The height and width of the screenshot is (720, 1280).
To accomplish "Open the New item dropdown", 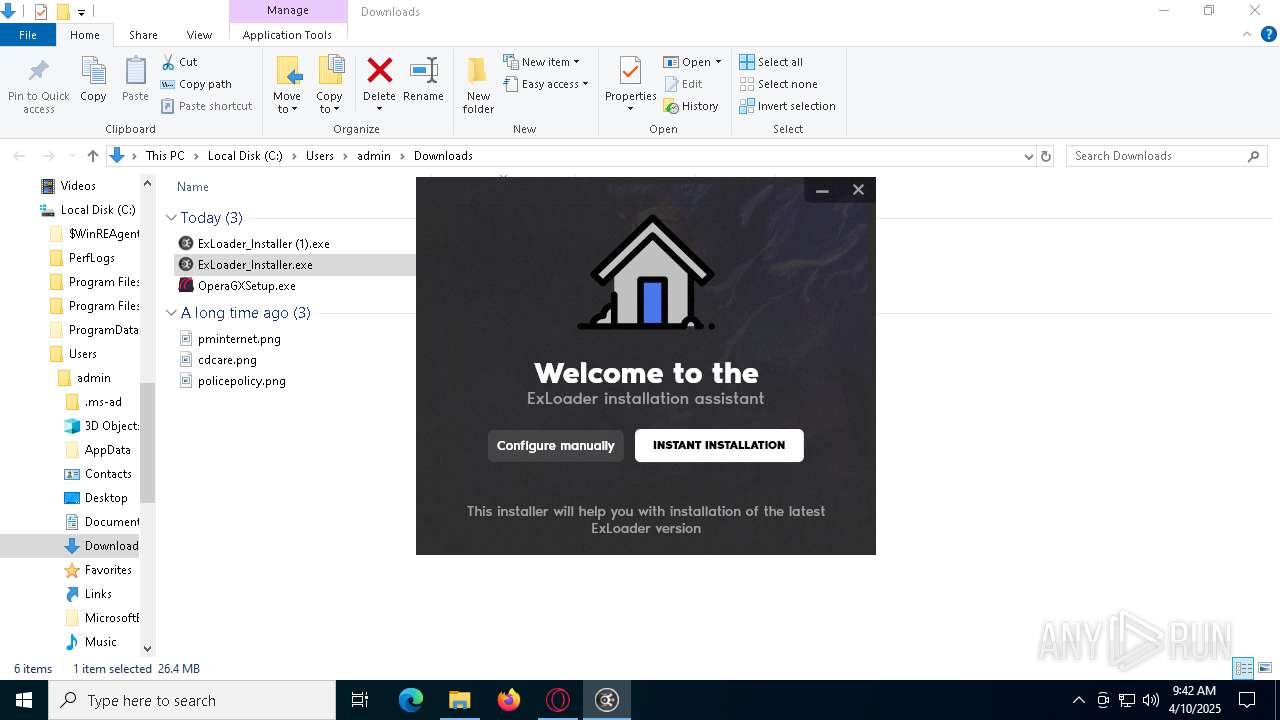I will (541, 62).
